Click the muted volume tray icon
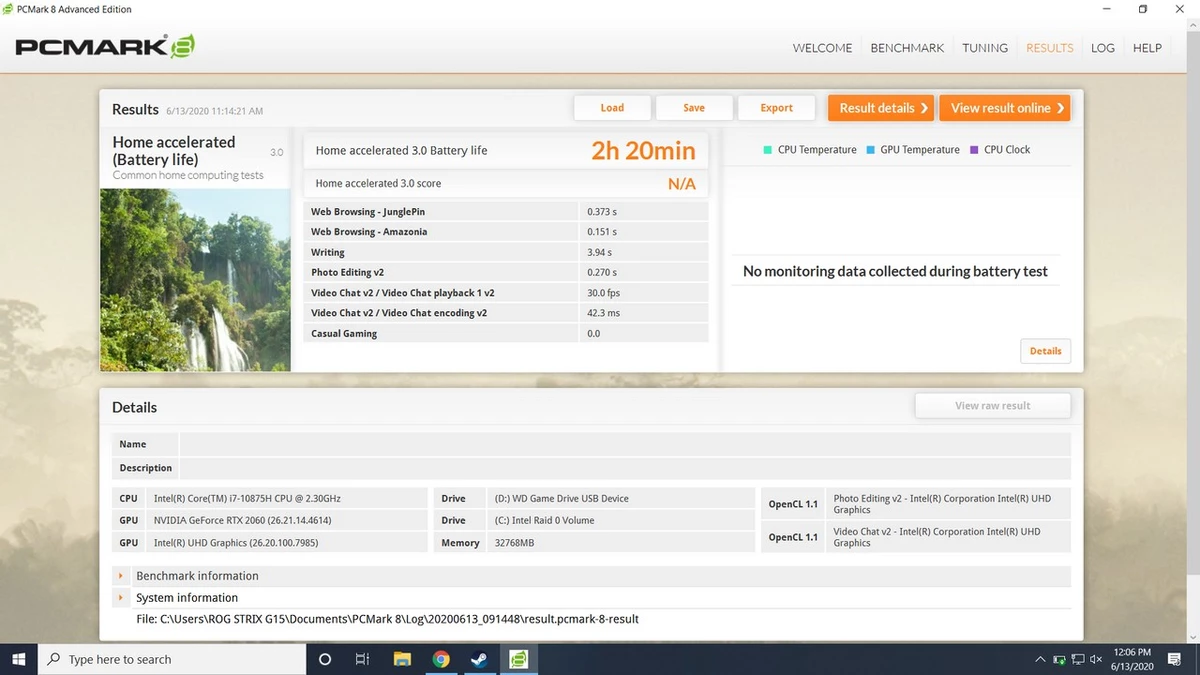The height and width of the screenshot is (675, 1200). coord(1096,660)
